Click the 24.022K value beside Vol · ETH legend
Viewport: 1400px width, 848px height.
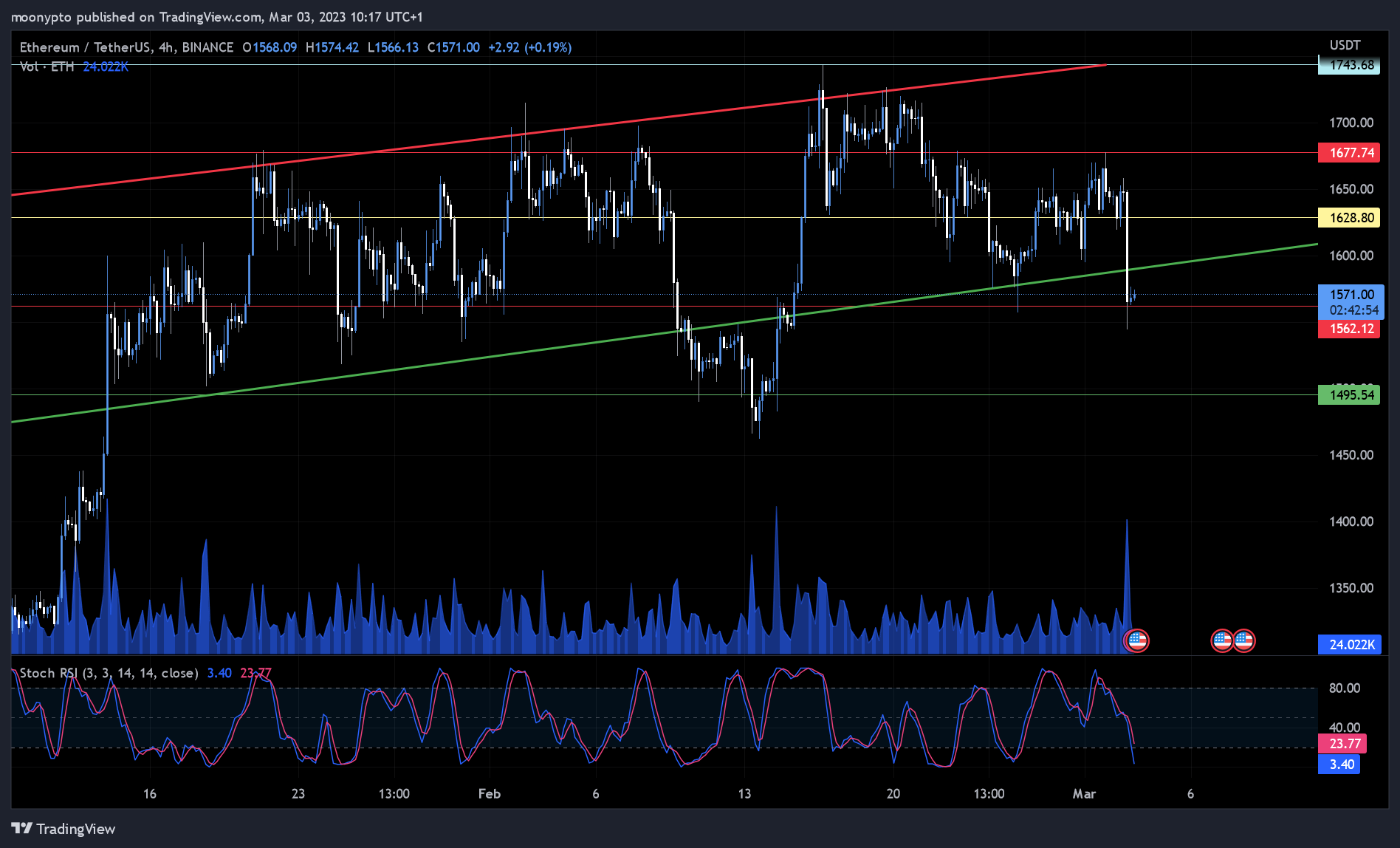pos(106,66)
